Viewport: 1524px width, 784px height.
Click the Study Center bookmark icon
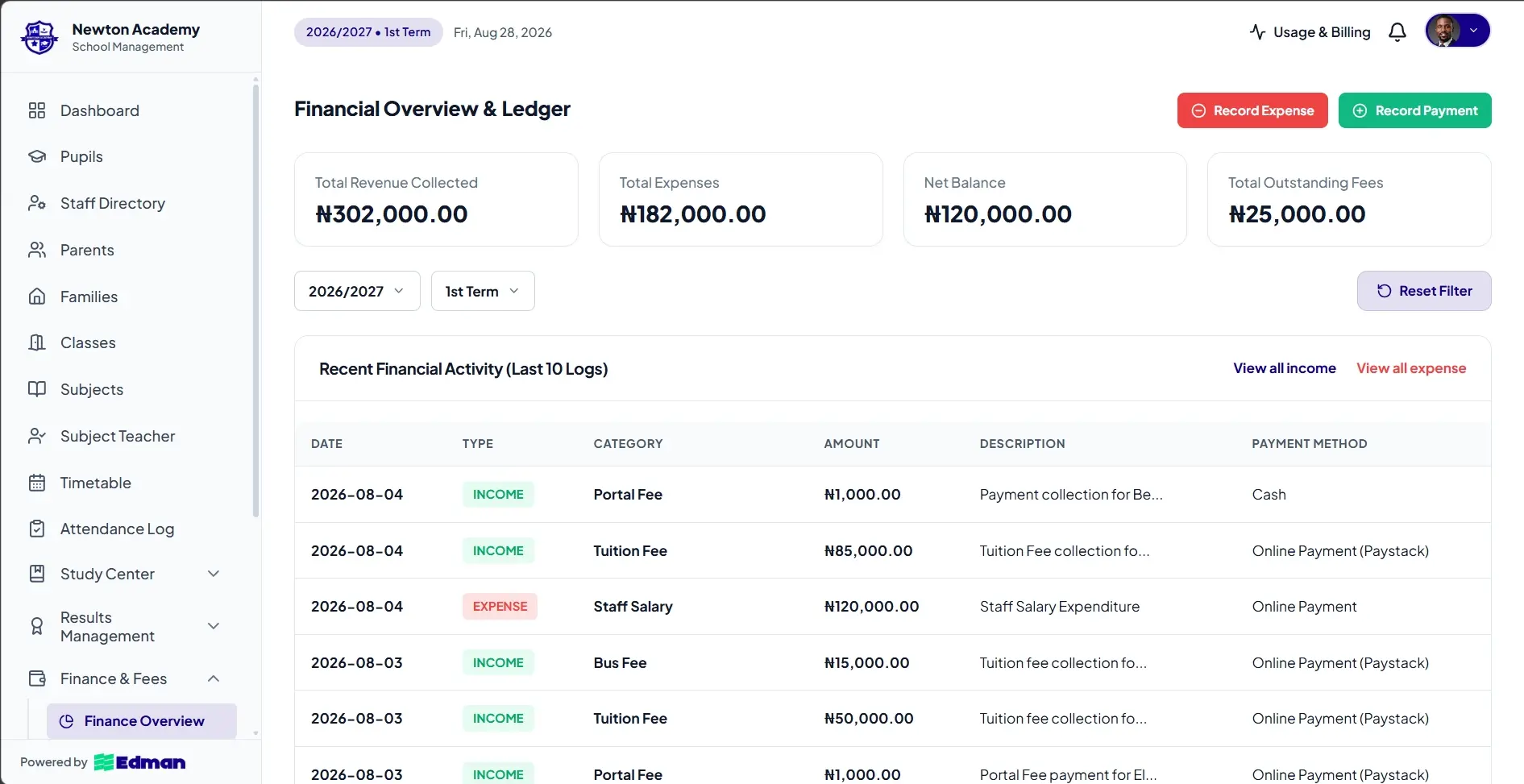pos(37,574)
